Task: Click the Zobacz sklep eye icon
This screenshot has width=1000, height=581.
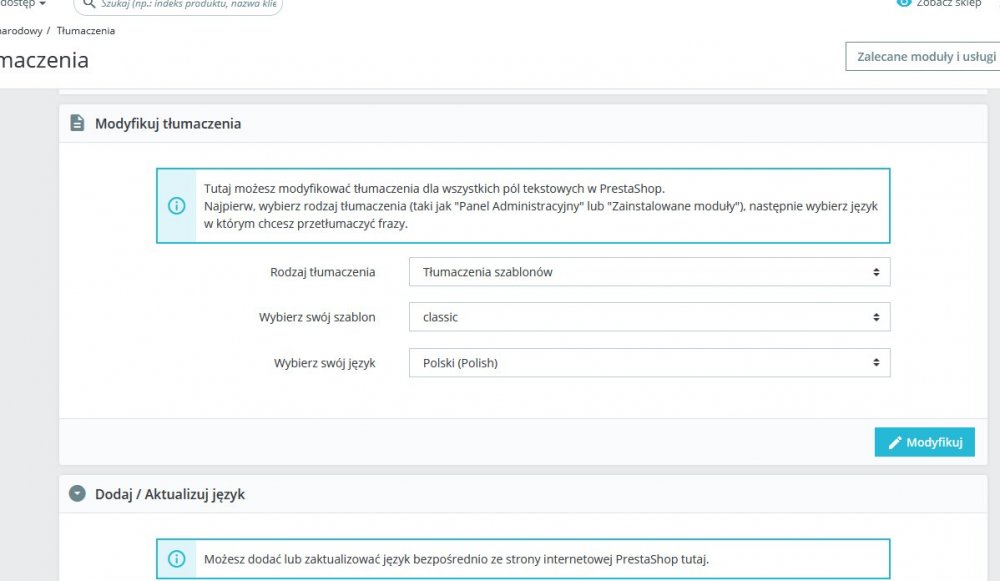Action: (905, 3)
